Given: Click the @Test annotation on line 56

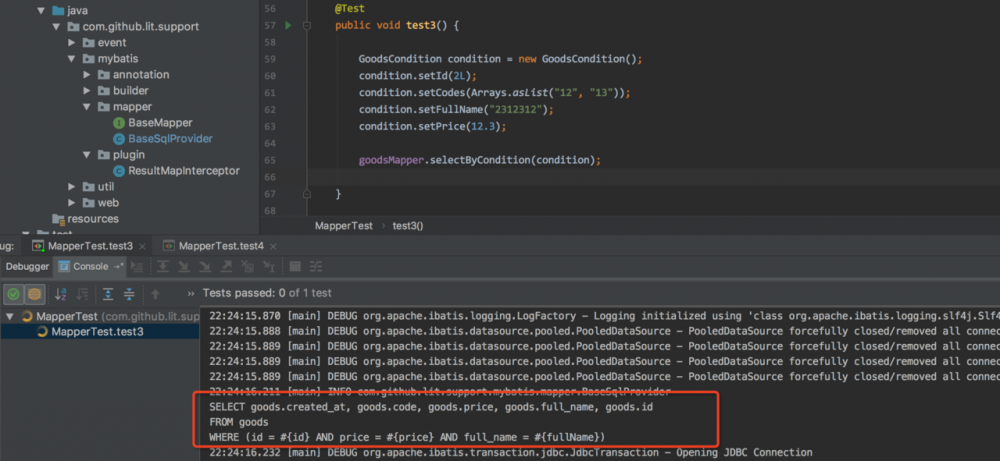Looking at the screenshot, I should 350,9.
